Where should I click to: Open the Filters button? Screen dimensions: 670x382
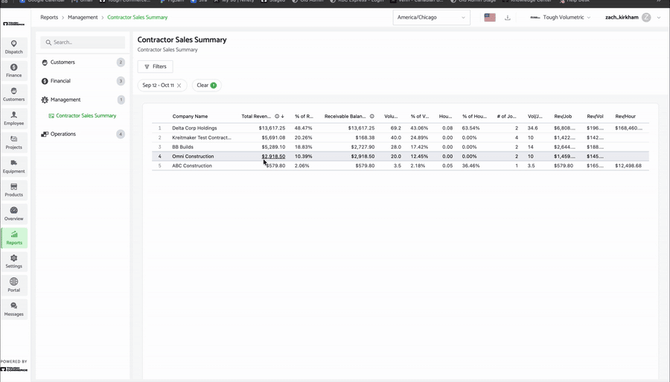[x=155, y=67]
